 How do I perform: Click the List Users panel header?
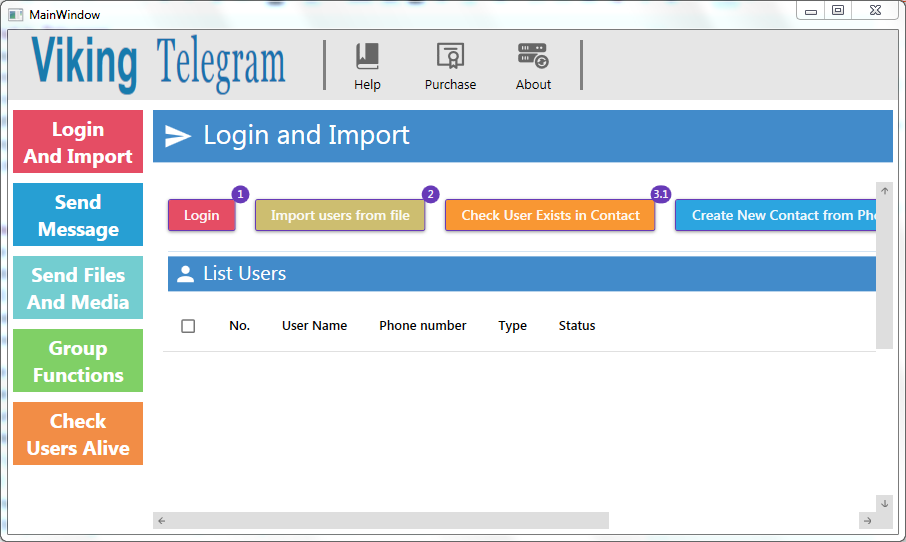(522, 274)
